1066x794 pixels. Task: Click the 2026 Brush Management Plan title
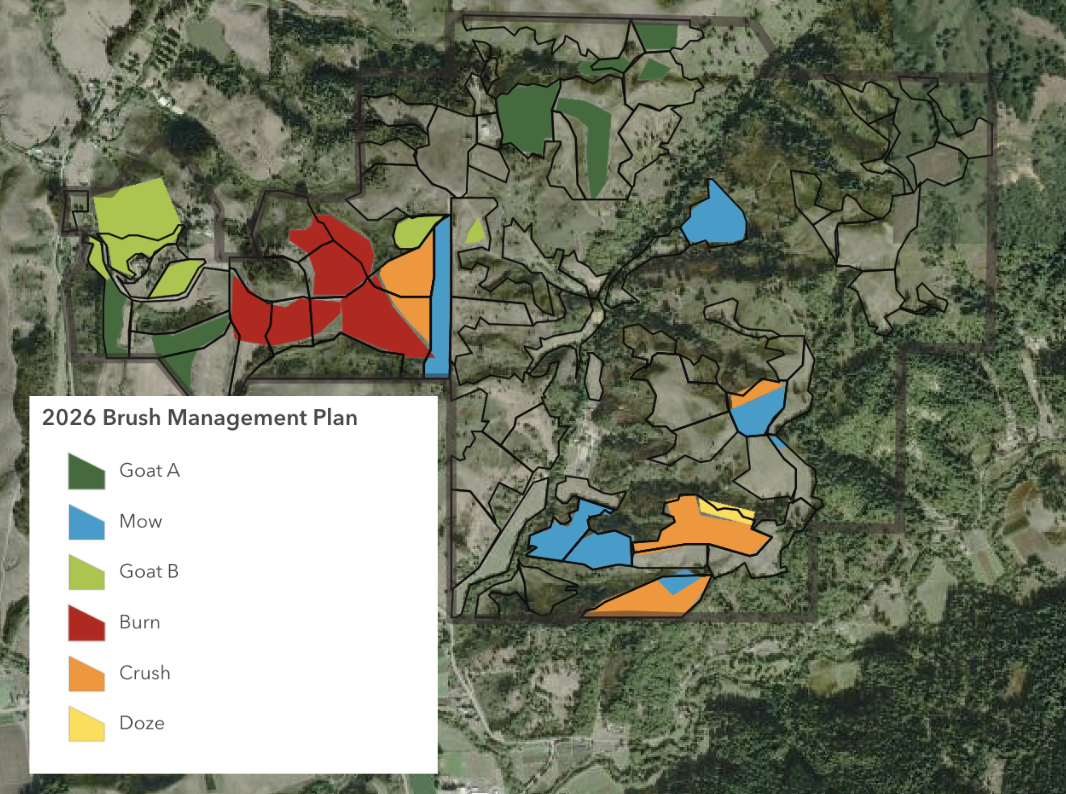click(200, 417)
